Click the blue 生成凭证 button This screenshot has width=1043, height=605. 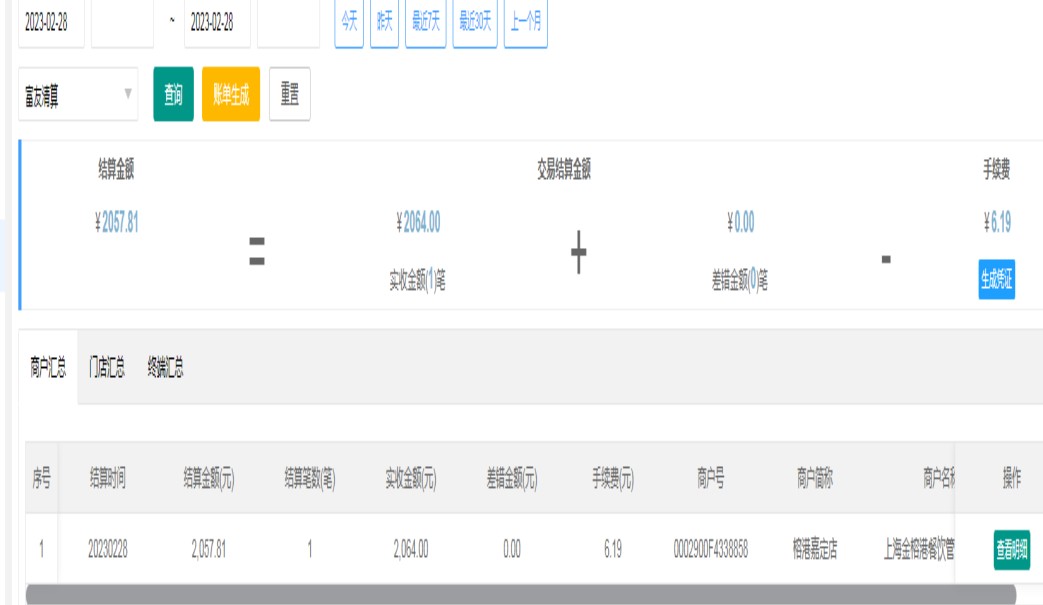996,280
